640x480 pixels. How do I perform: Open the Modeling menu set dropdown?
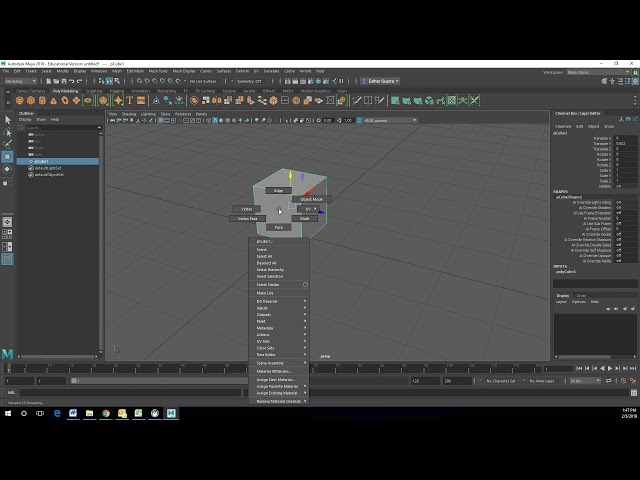point(20,81)
